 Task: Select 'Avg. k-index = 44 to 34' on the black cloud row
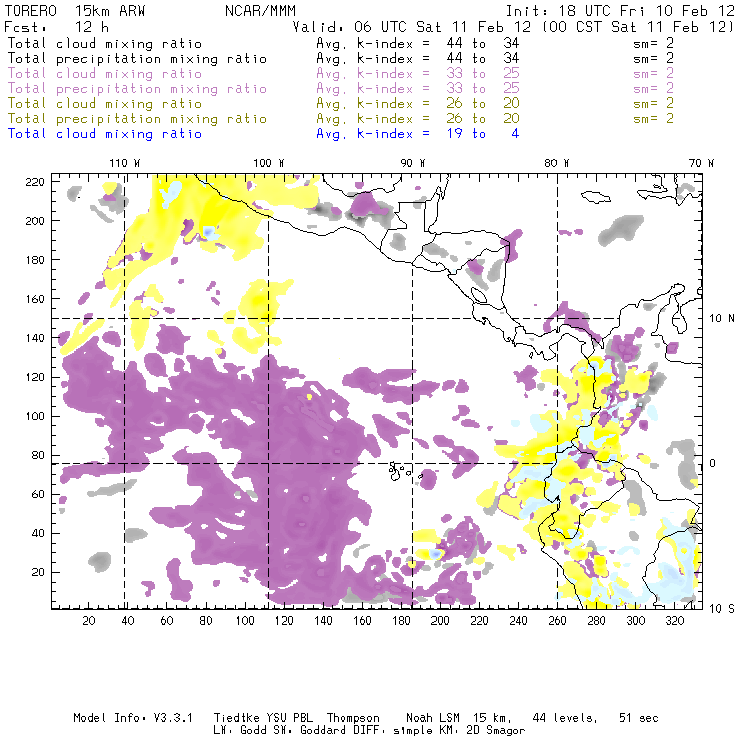tap(418, 43)
